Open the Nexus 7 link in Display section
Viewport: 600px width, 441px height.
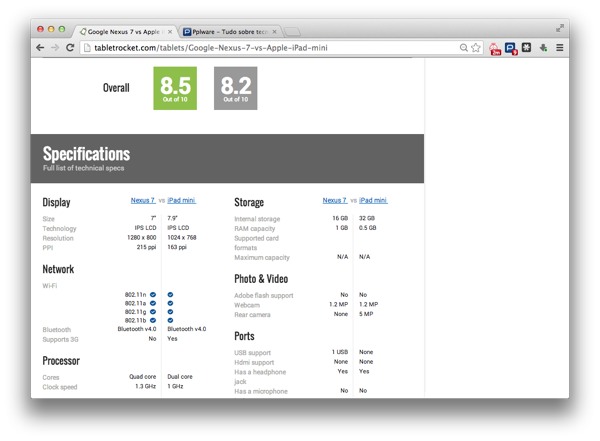(x=143, y=200)
